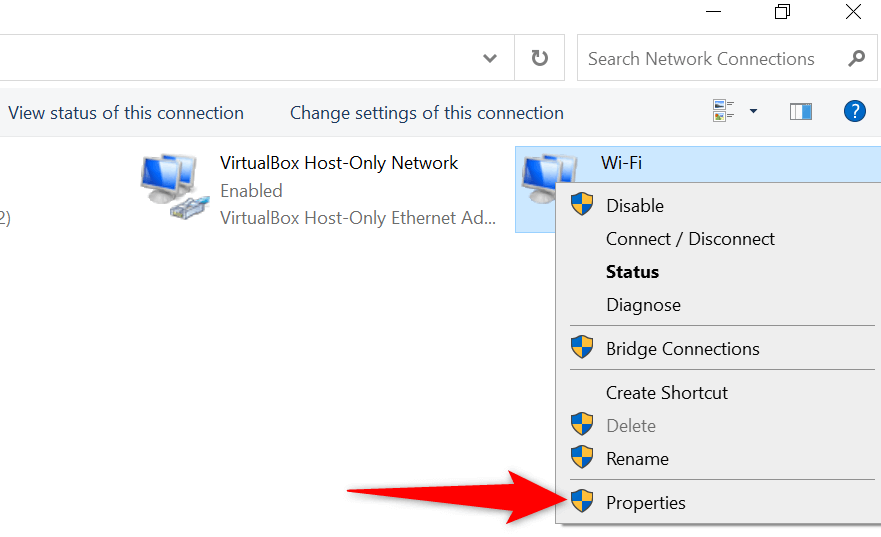Image resolution: width=881 pixels, height=537 pixels.
Task: Open the change view icon
Action: point(724,111)
